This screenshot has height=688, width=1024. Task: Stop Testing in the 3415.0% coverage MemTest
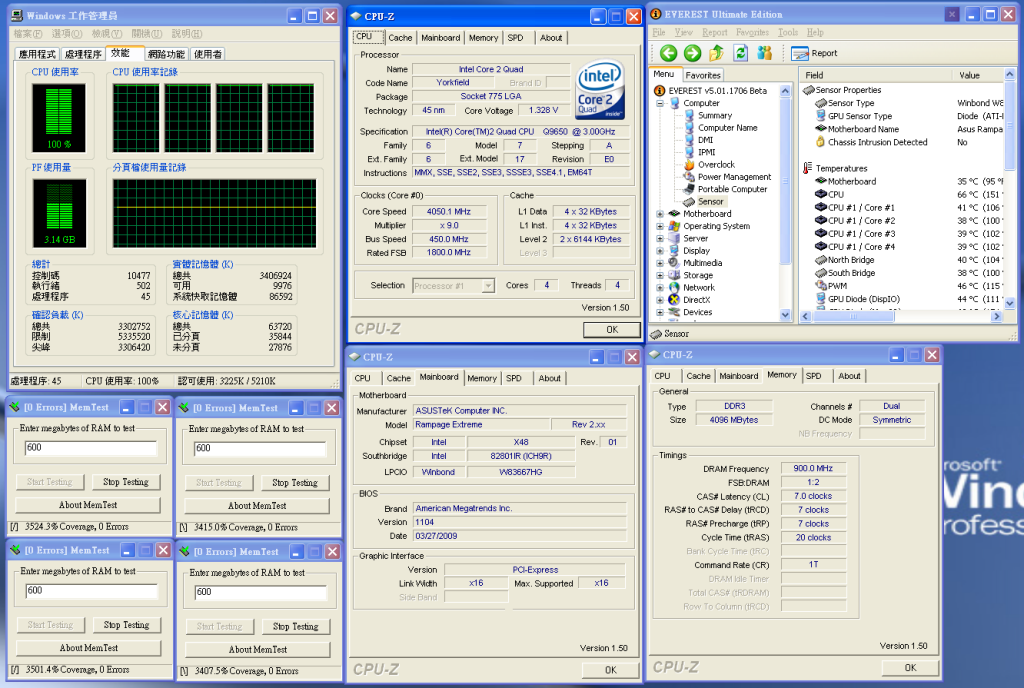(x=295, y=483)
